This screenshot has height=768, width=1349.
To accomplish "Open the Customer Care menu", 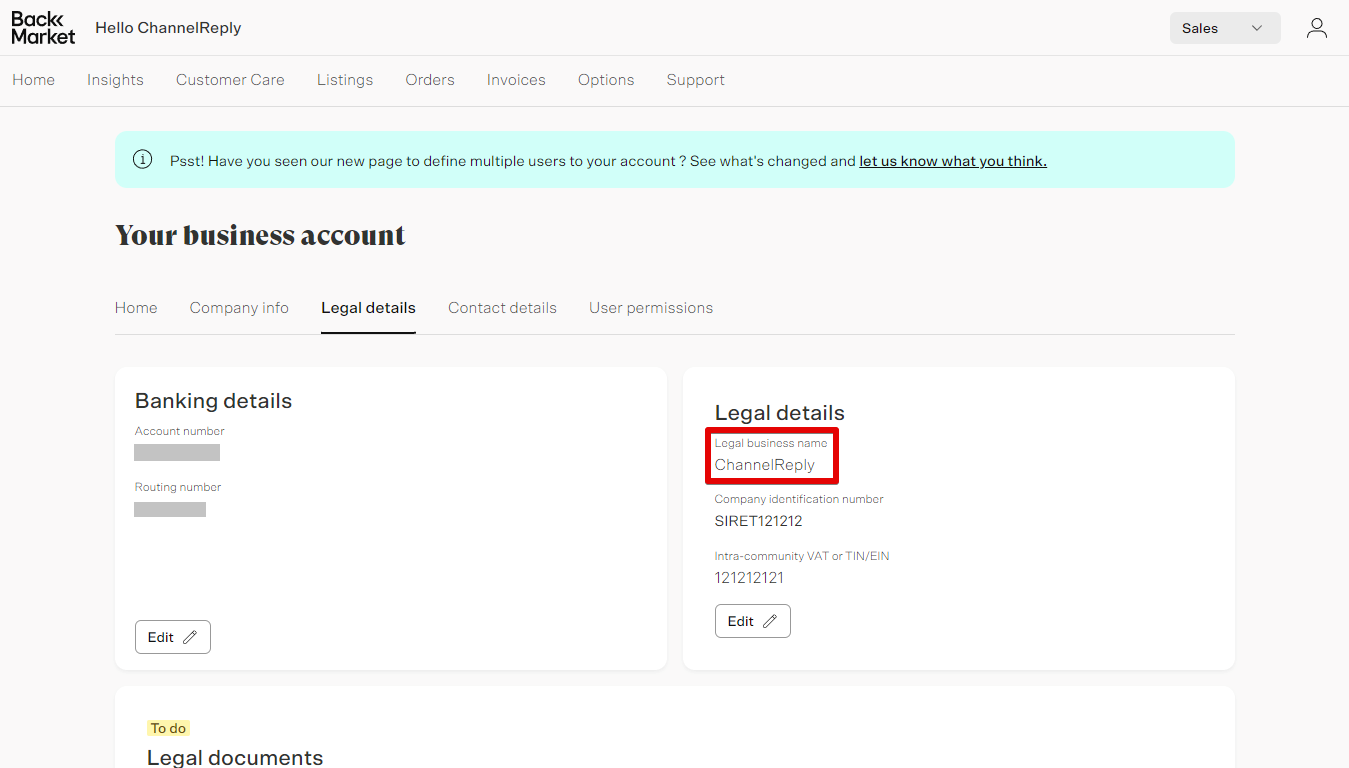I will pos(230,80).
